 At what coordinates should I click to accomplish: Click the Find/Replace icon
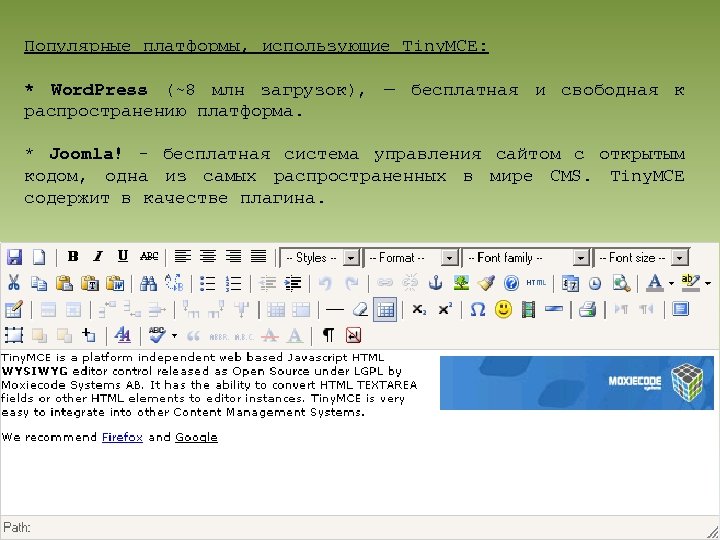[174, 283]
